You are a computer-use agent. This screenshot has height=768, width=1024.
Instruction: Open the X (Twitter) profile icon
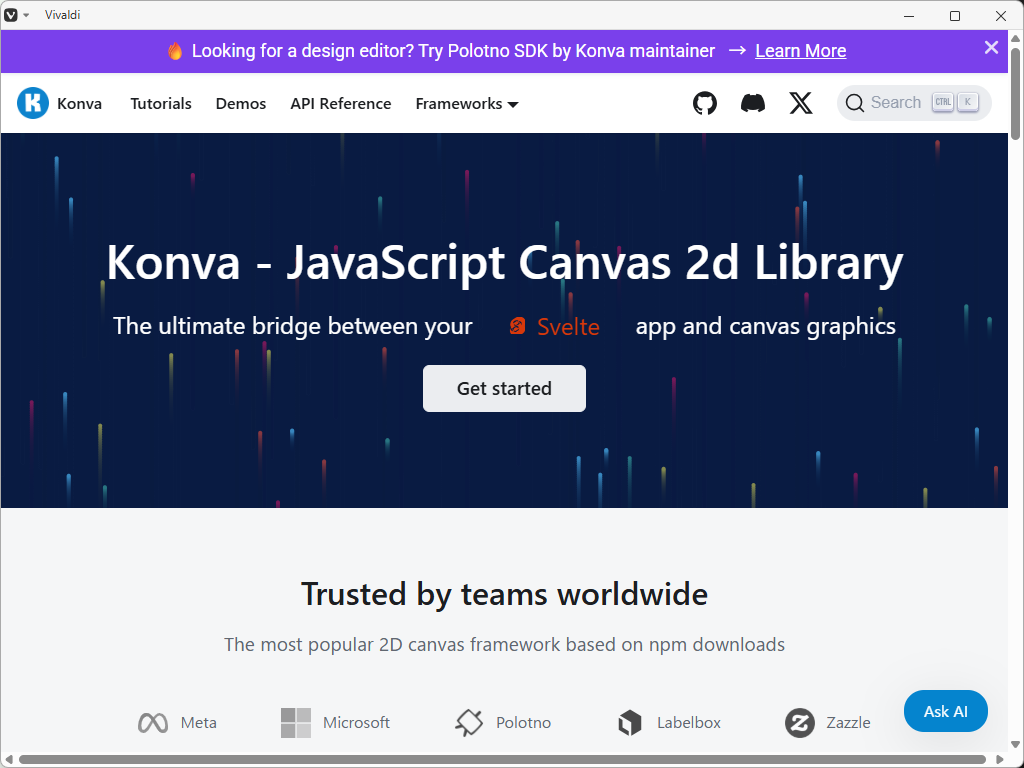pyautogui.click(x=801, y=103)
